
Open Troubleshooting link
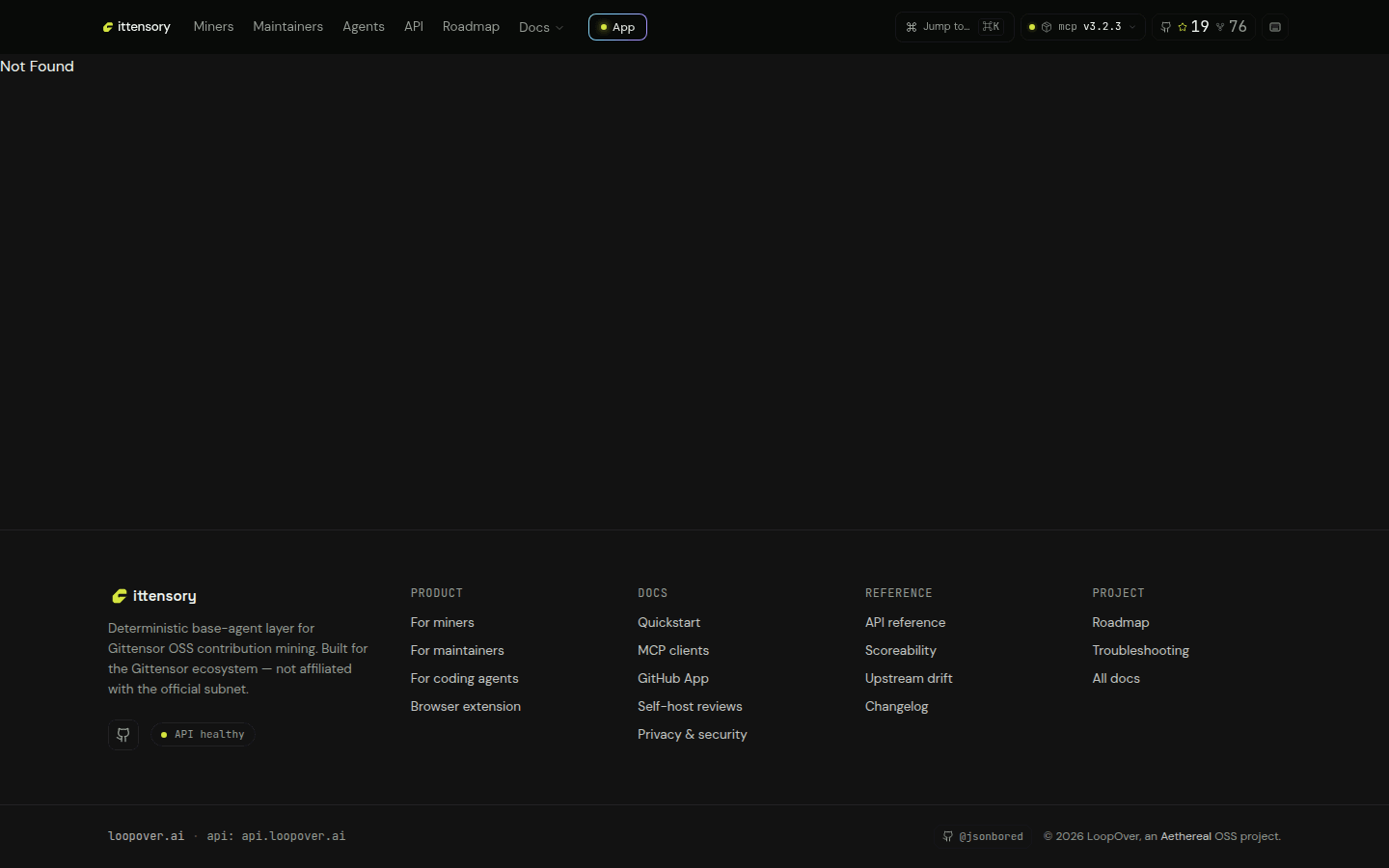click(x=1141, y=651)
